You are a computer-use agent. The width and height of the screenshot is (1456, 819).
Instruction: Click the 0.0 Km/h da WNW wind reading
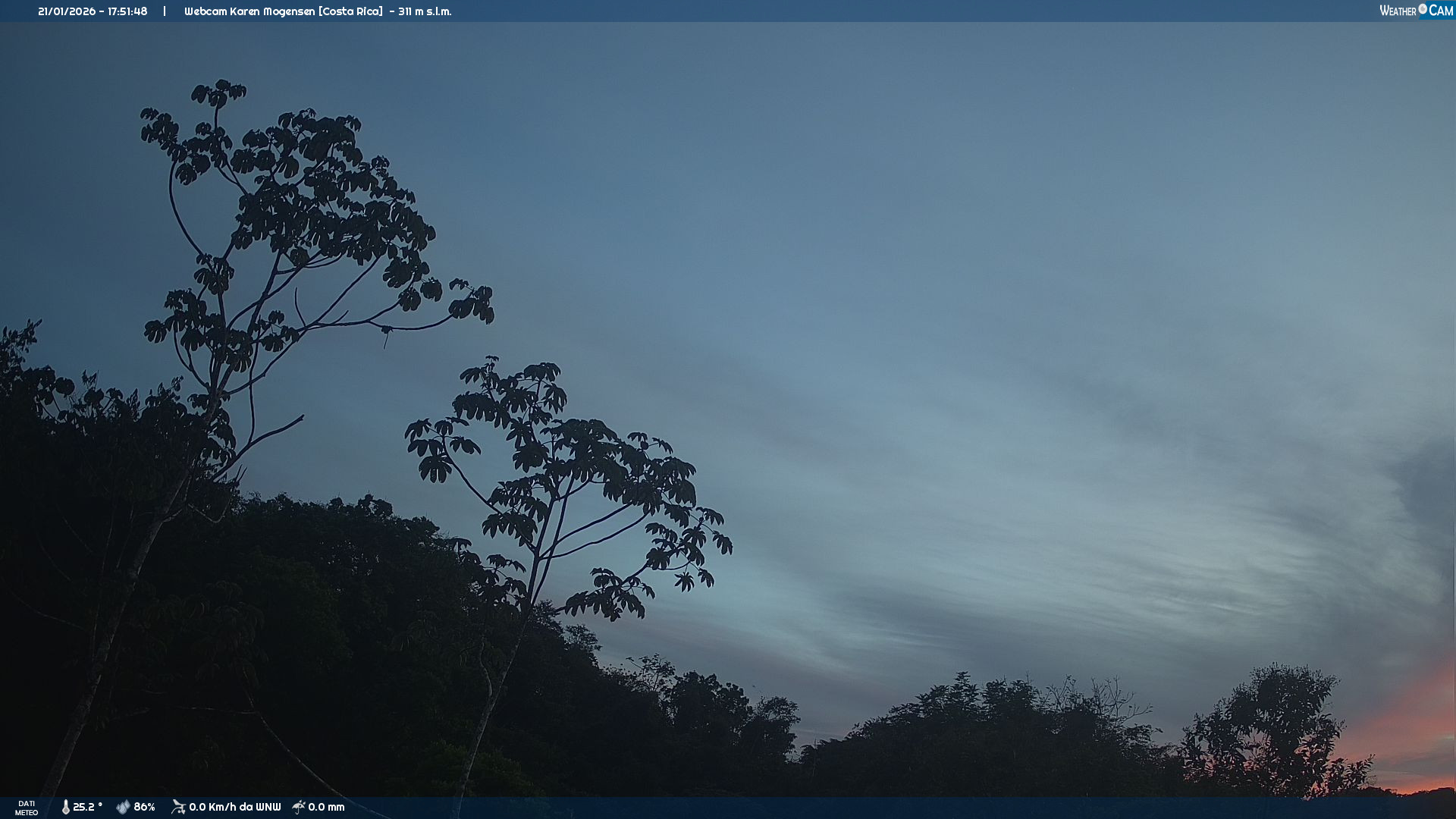pyautogui.click(x=234, y=807)
